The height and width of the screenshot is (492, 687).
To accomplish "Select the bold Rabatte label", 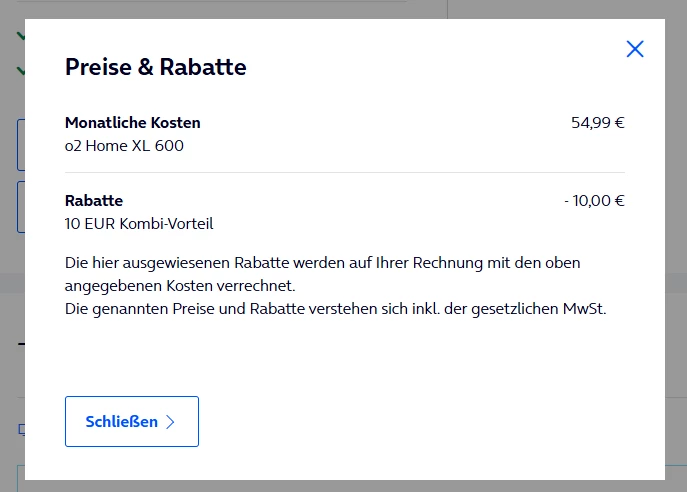I will pos(94,201).
